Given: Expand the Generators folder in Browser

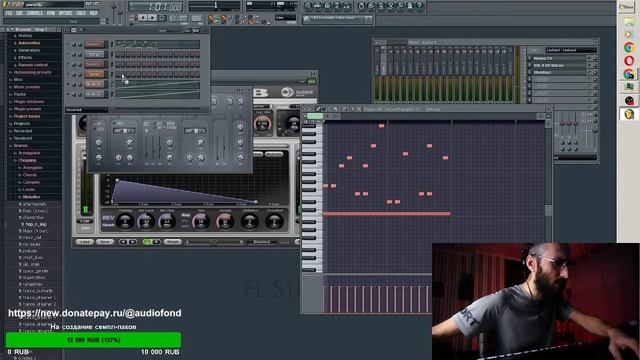Looking at the screenshot, I should coord(29,51).
